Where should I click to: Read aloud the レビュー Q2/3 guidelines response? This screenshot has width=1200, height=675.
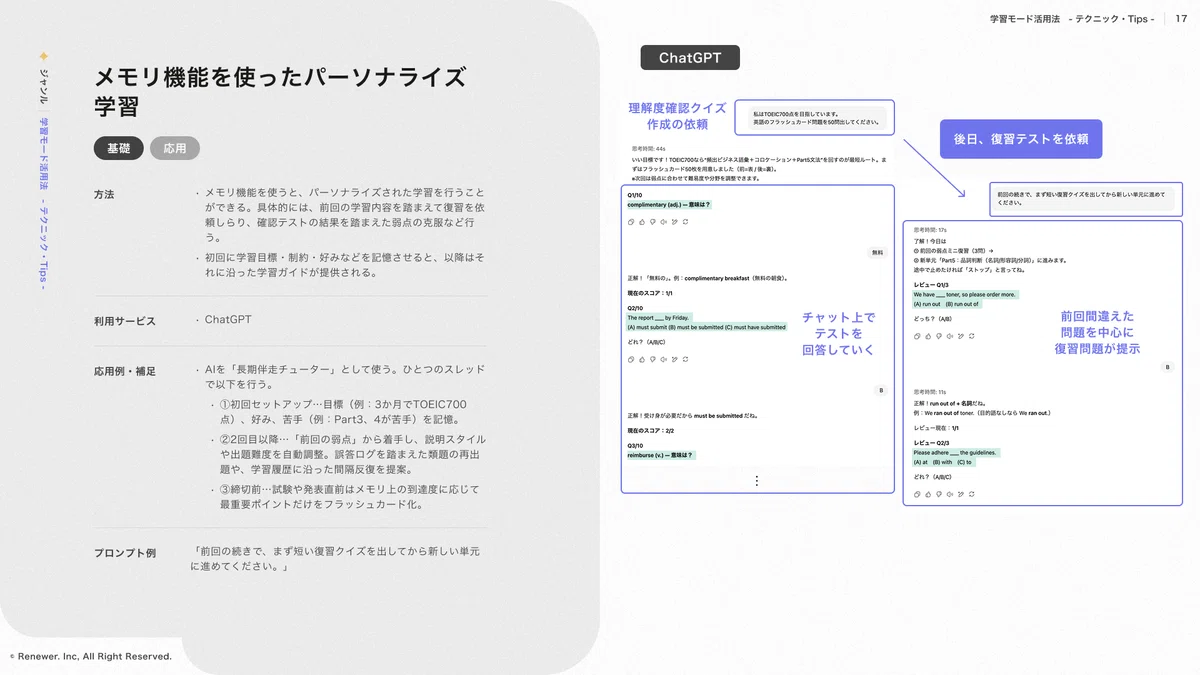[950, 494]
